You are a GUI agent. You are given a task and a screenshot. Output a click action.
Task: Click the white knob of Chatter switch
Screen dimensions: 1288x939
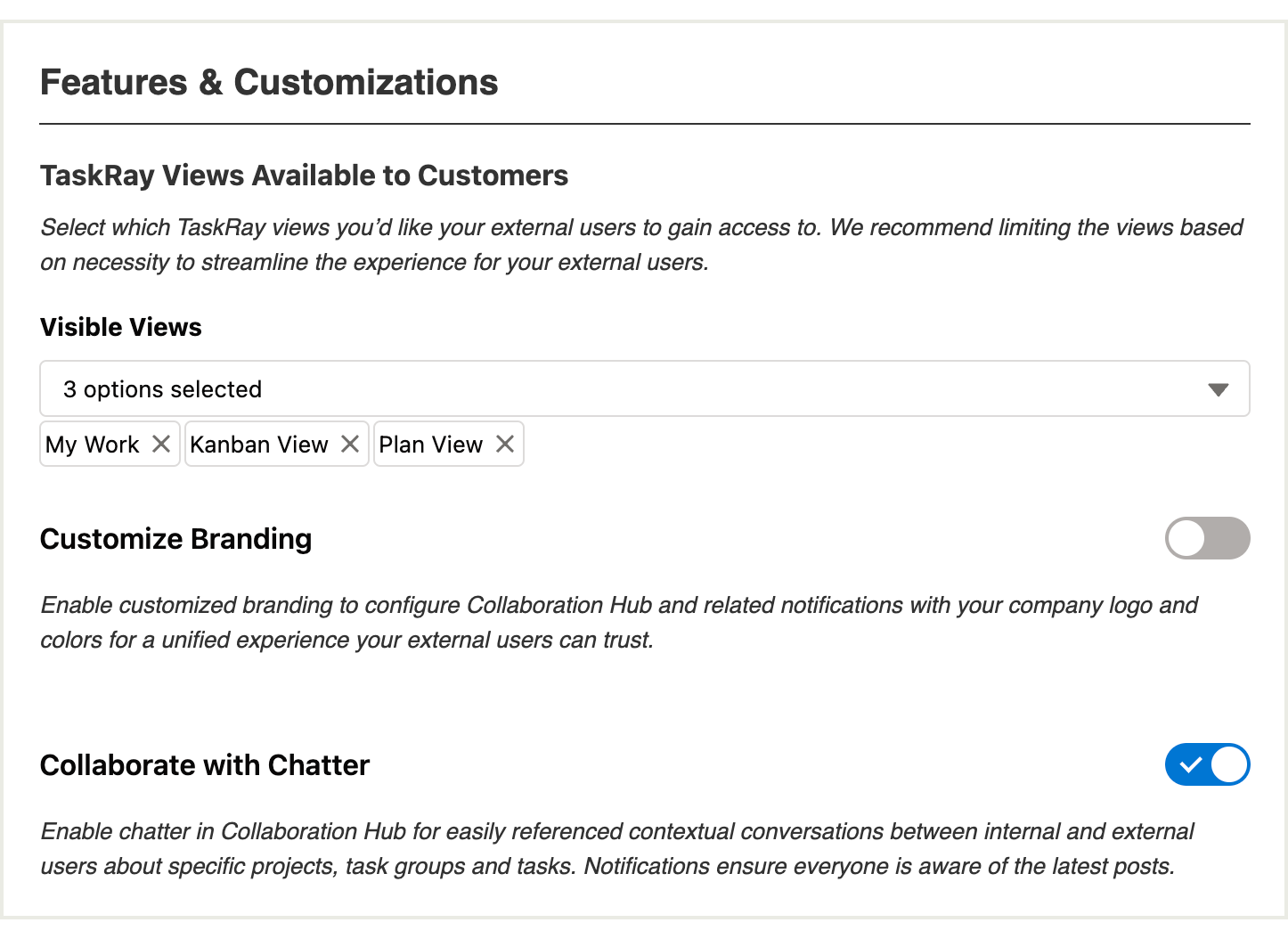click(1229, 764)
